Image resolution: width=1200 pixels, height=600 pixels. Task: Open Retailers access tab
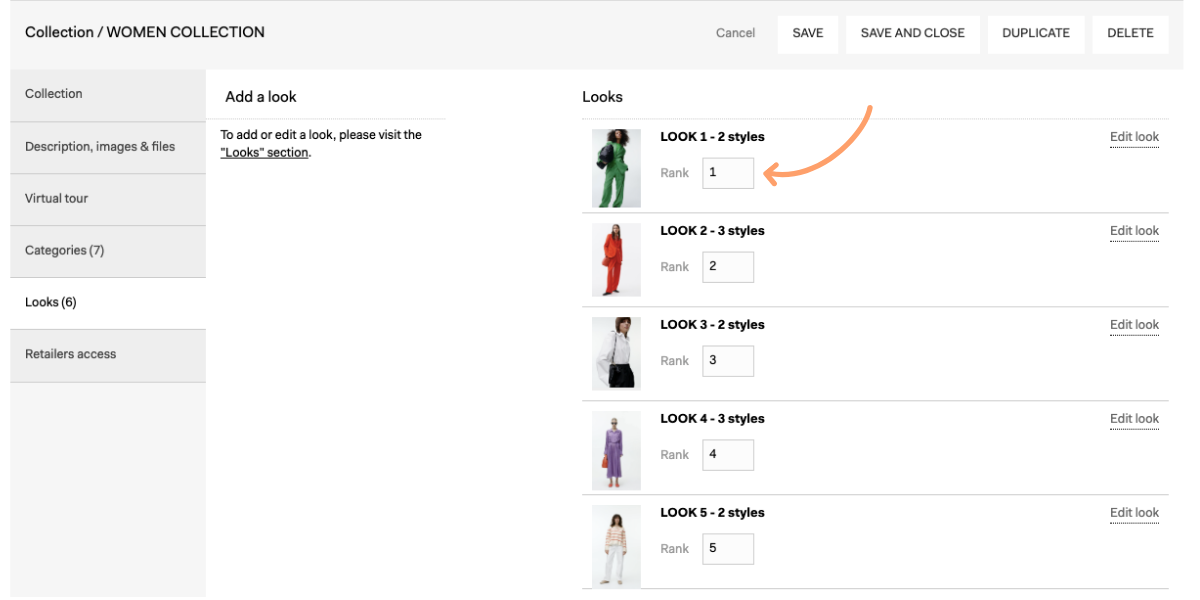pyautogui.click(x=108, y=355)
